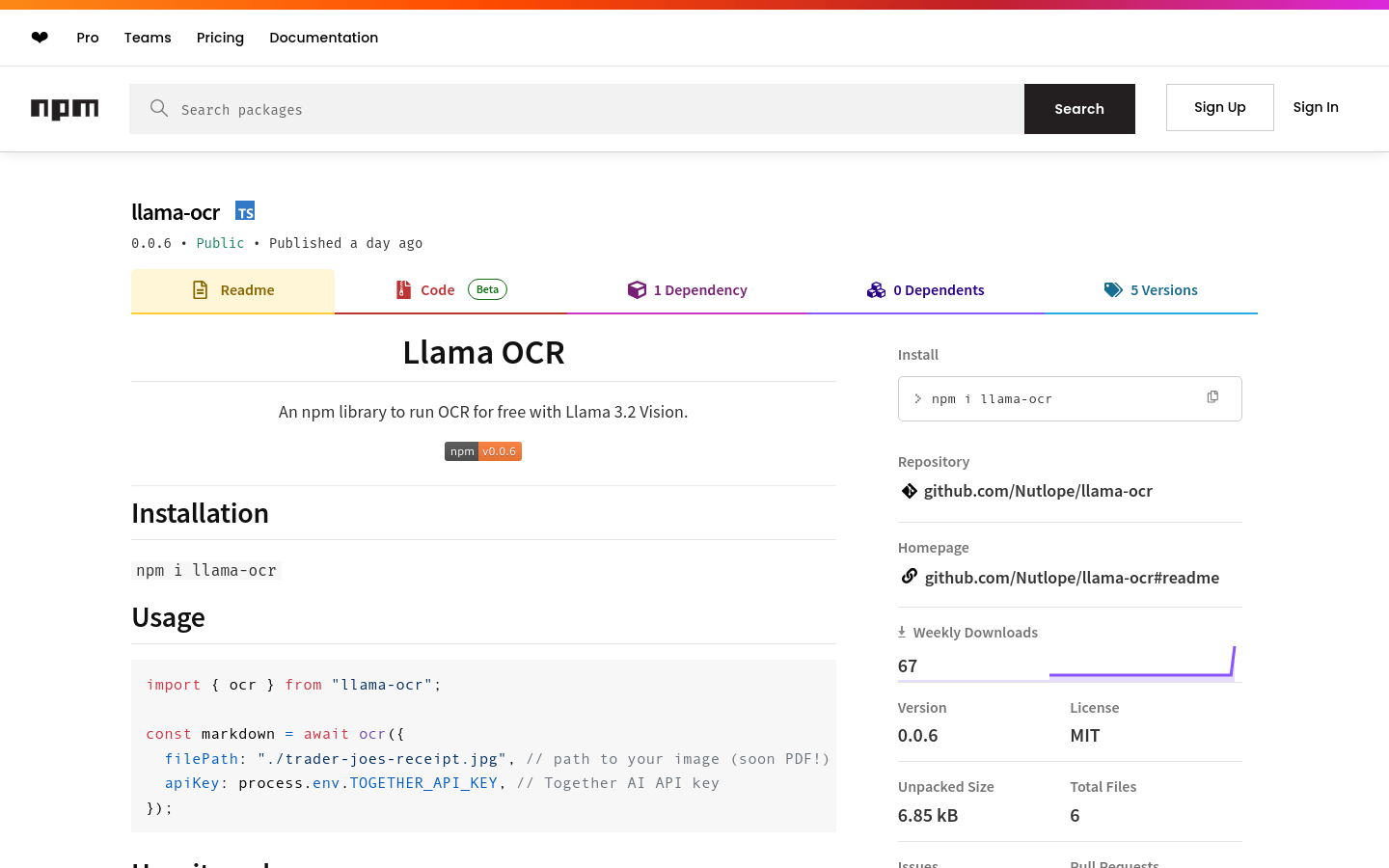Click the npm v0.0.6 version badge
Image resolution: width=1389 pixels, height=868 pixels.
tap(483, 451)
